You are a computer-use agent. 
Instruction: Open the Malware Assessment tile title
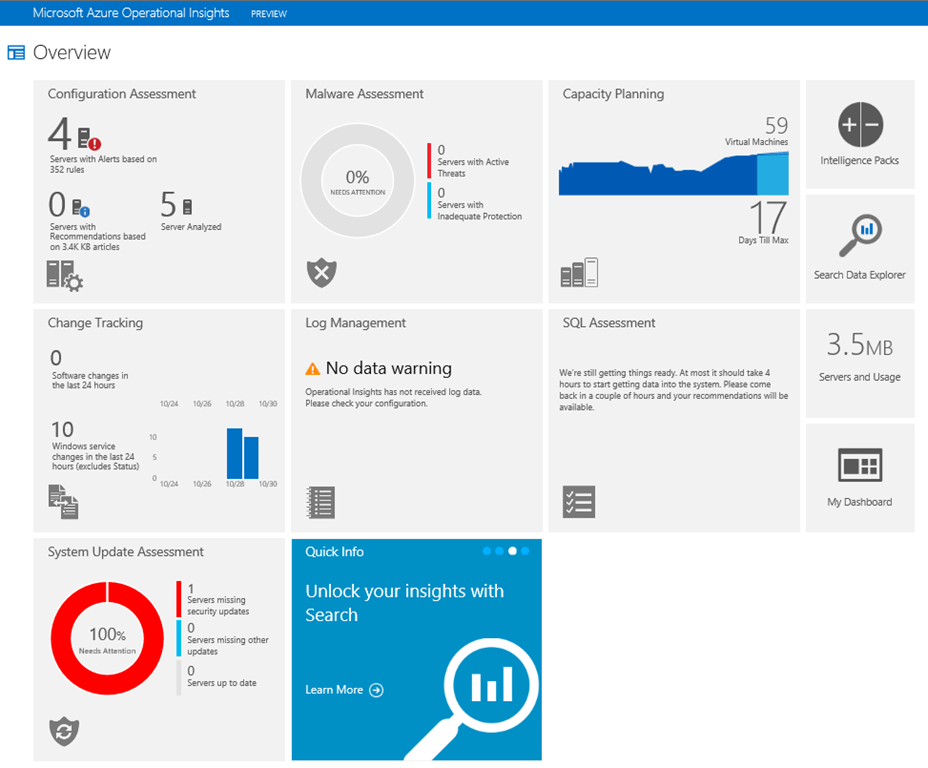pyautogui.click(x=364, y=94)
